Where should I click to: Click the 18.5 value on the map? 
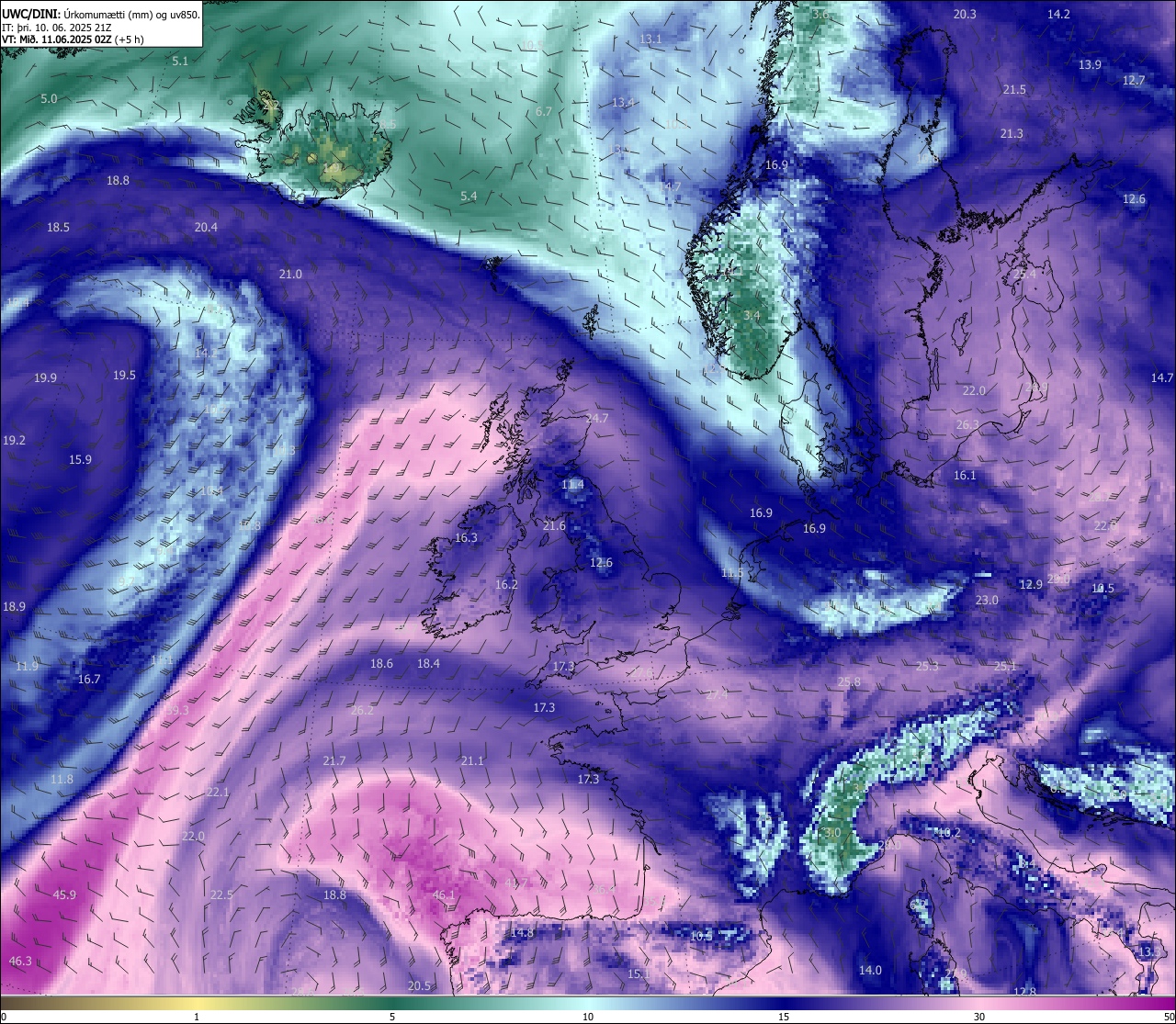coord(58,228)
